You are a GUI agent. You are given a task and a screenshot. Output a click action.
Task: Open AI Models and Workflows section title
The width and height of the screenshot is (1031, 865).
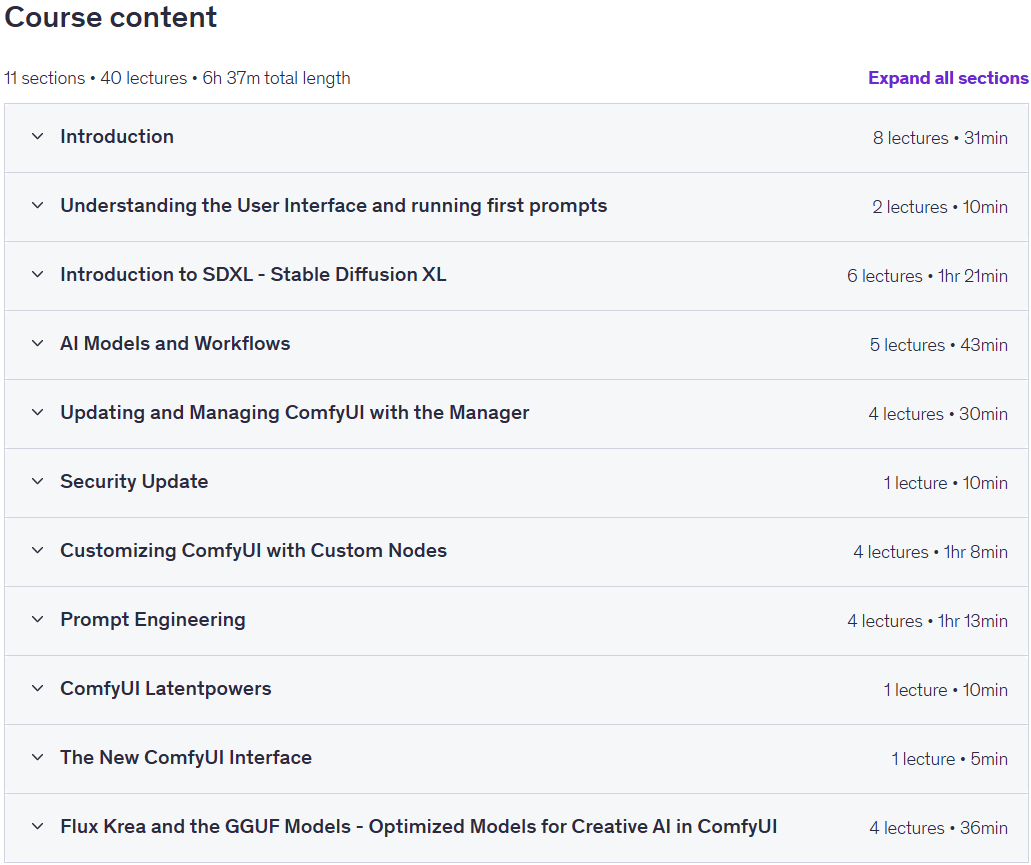175,344
